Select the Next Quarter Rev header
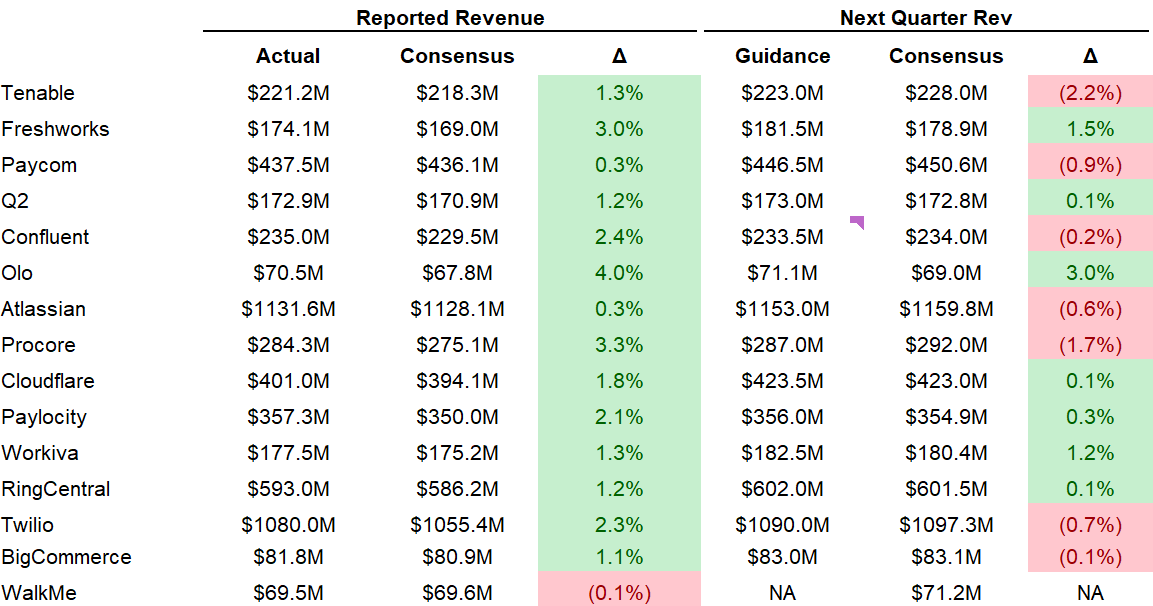The image size is (1153, 606). pos(926,18)
